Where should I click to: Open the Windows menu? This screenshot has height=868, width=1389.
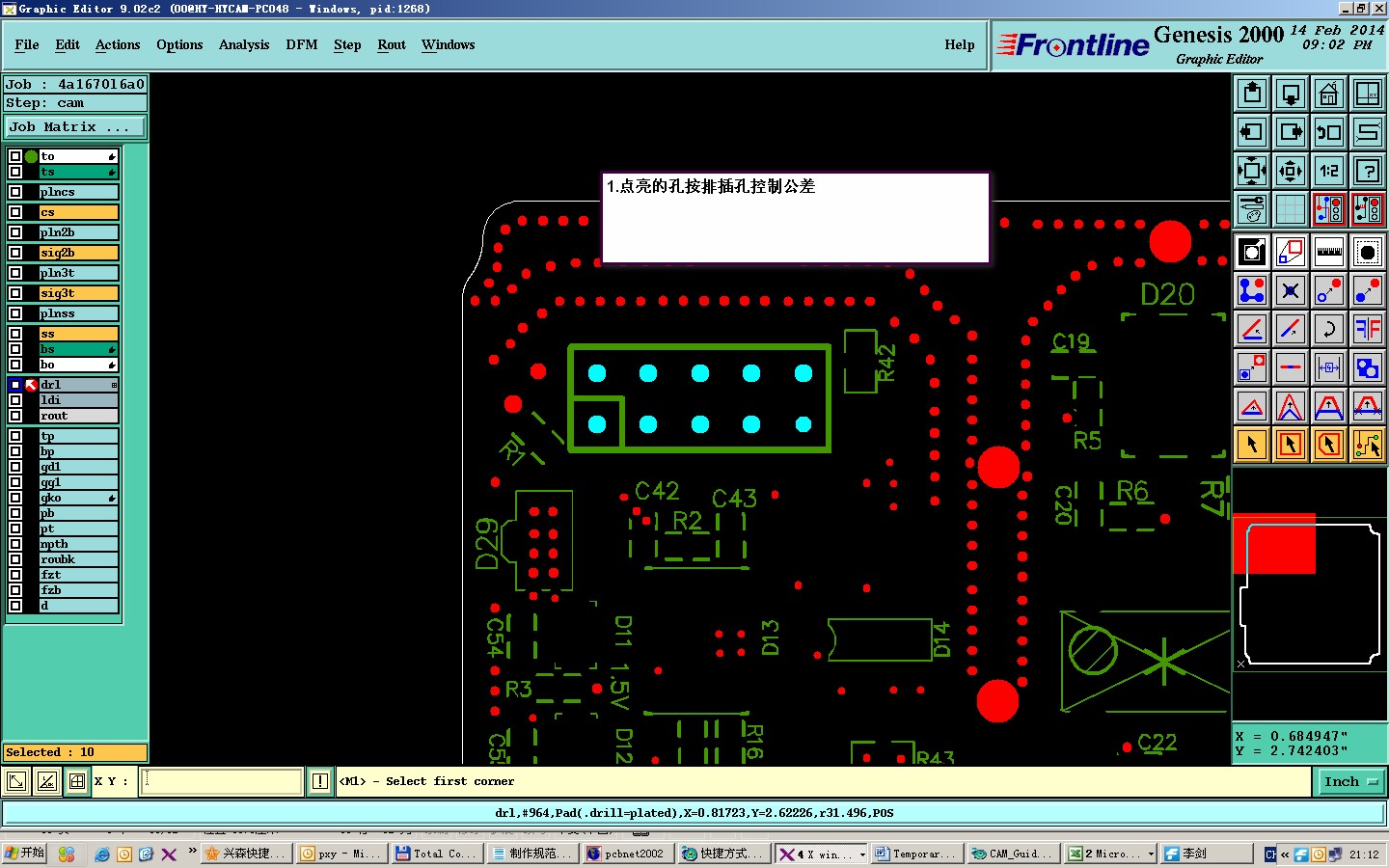coord(449,44)
